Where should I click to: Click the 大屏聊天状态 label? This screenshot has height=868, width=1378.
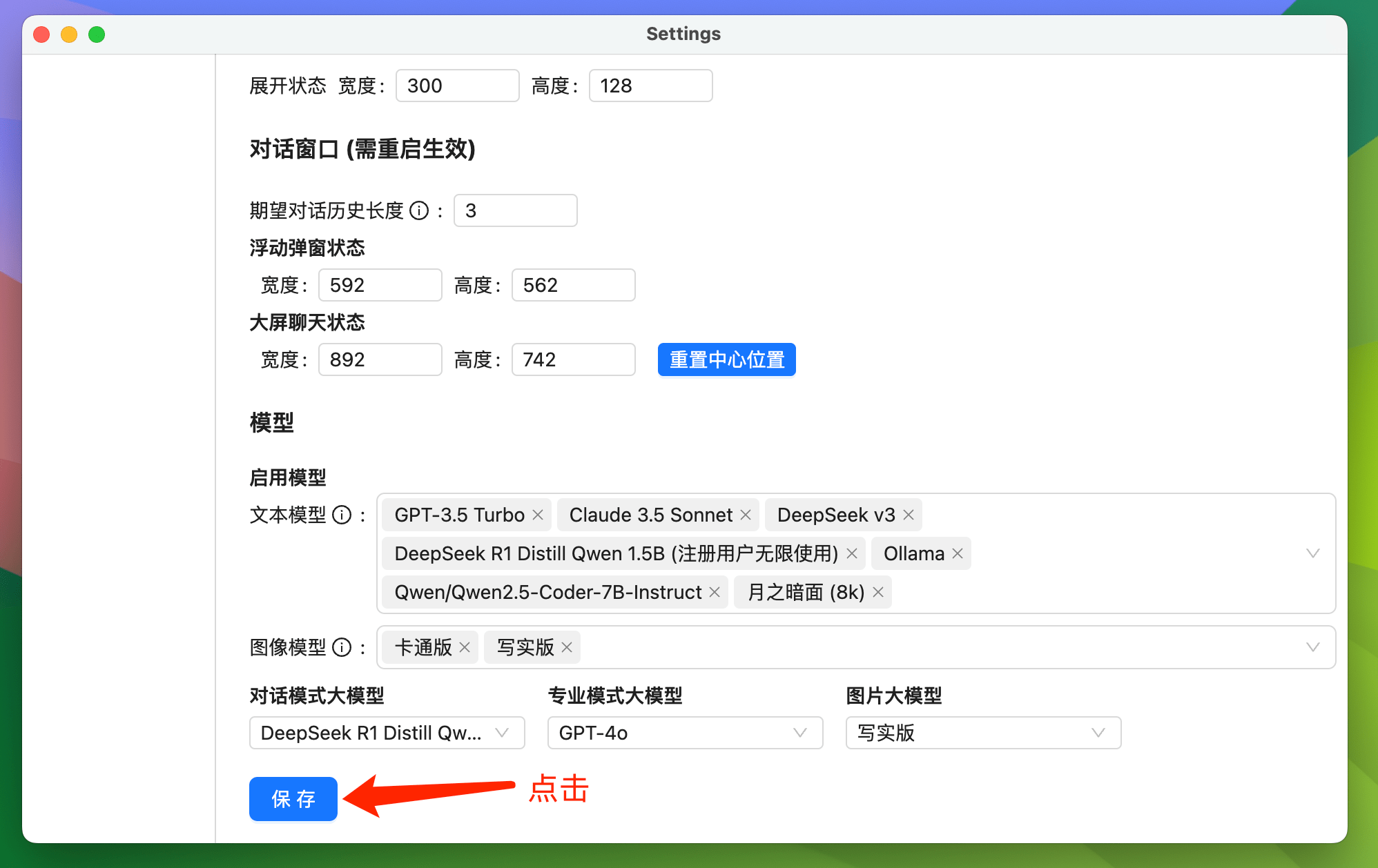point(307,322)
